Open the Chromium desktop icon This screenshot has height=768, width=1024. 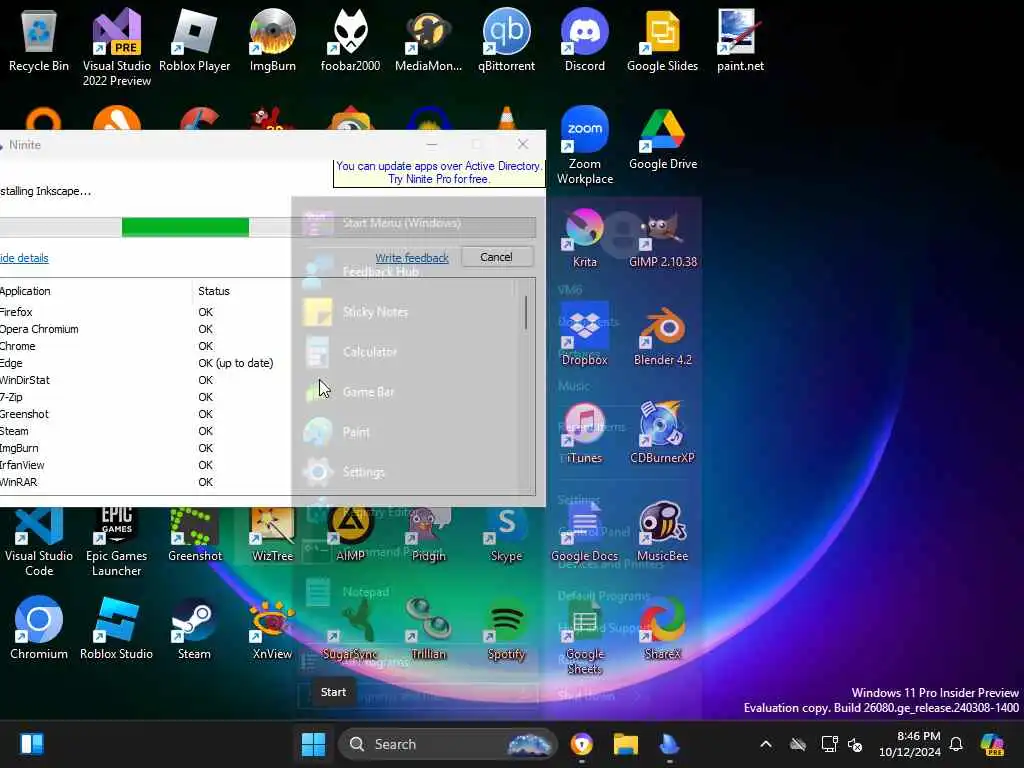tap(39, 628)
